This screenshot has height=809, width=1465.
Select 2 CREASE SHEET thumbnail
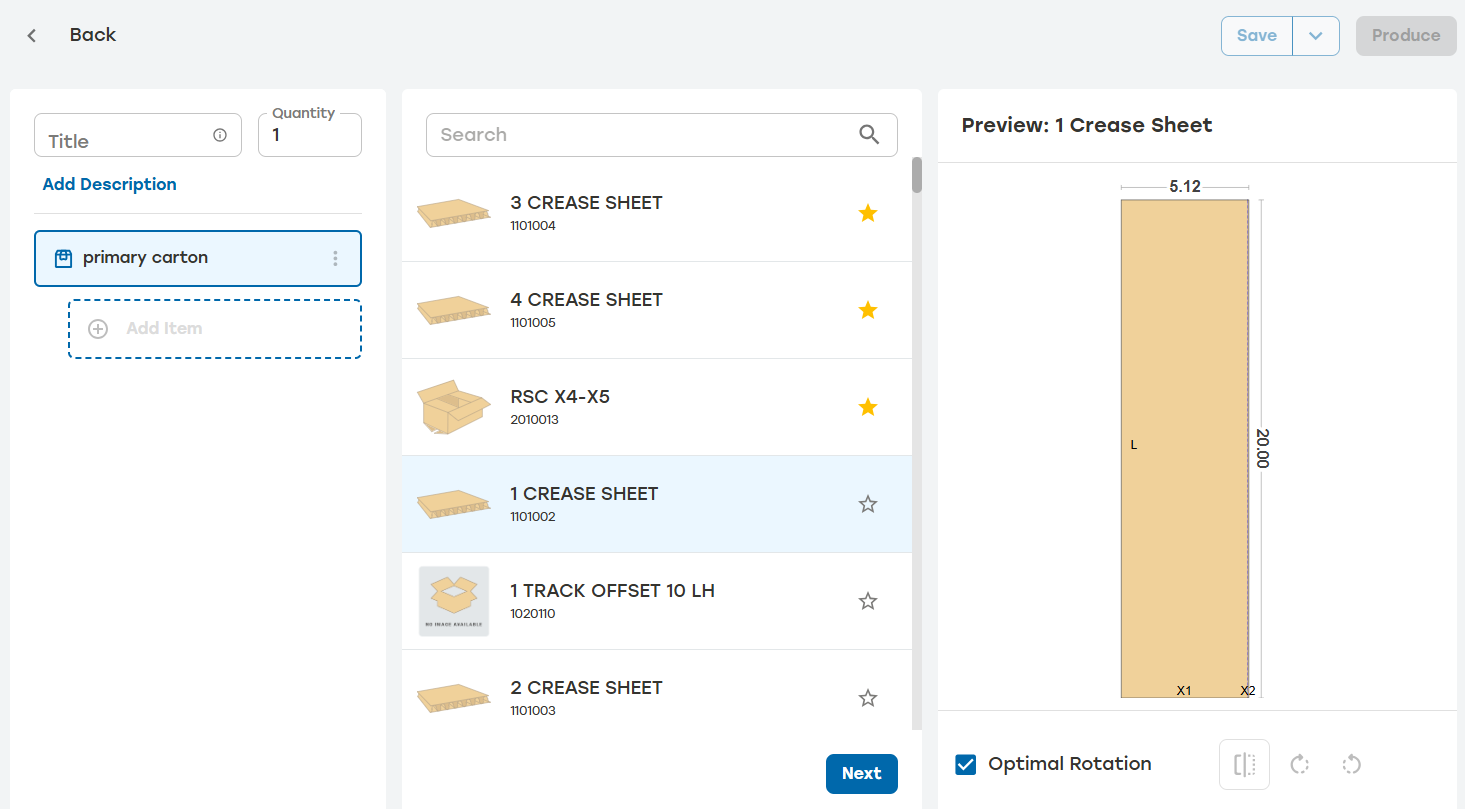(x=454, y=698)
